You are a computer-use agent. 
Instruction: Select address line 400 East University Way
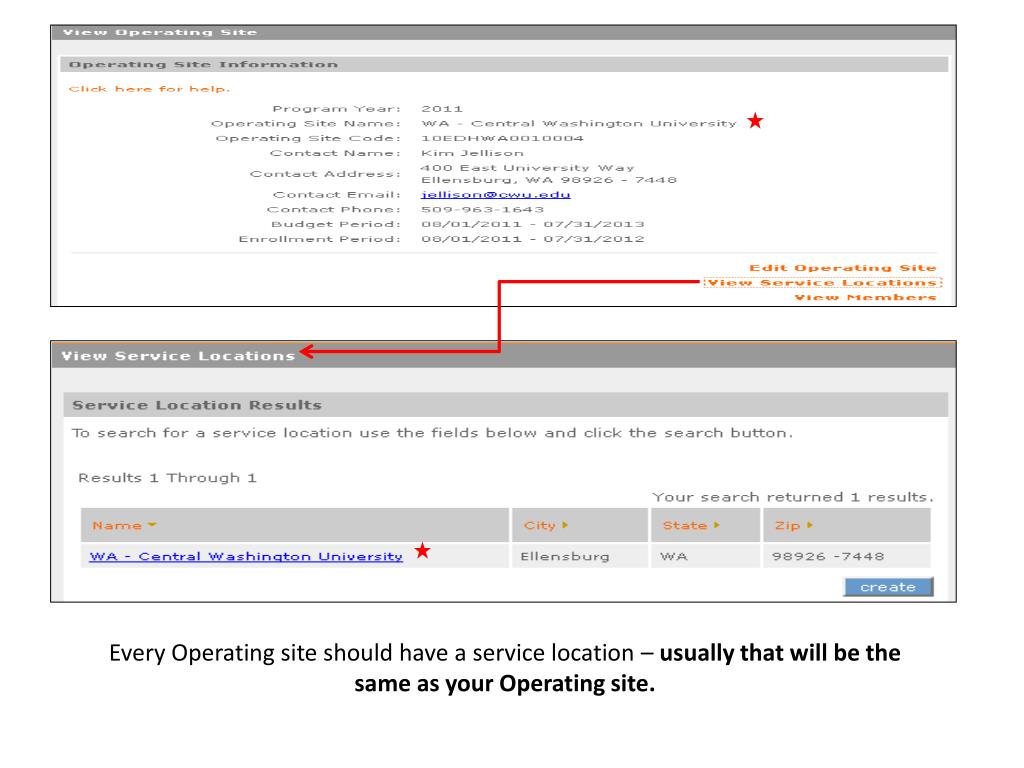(527, 168)
